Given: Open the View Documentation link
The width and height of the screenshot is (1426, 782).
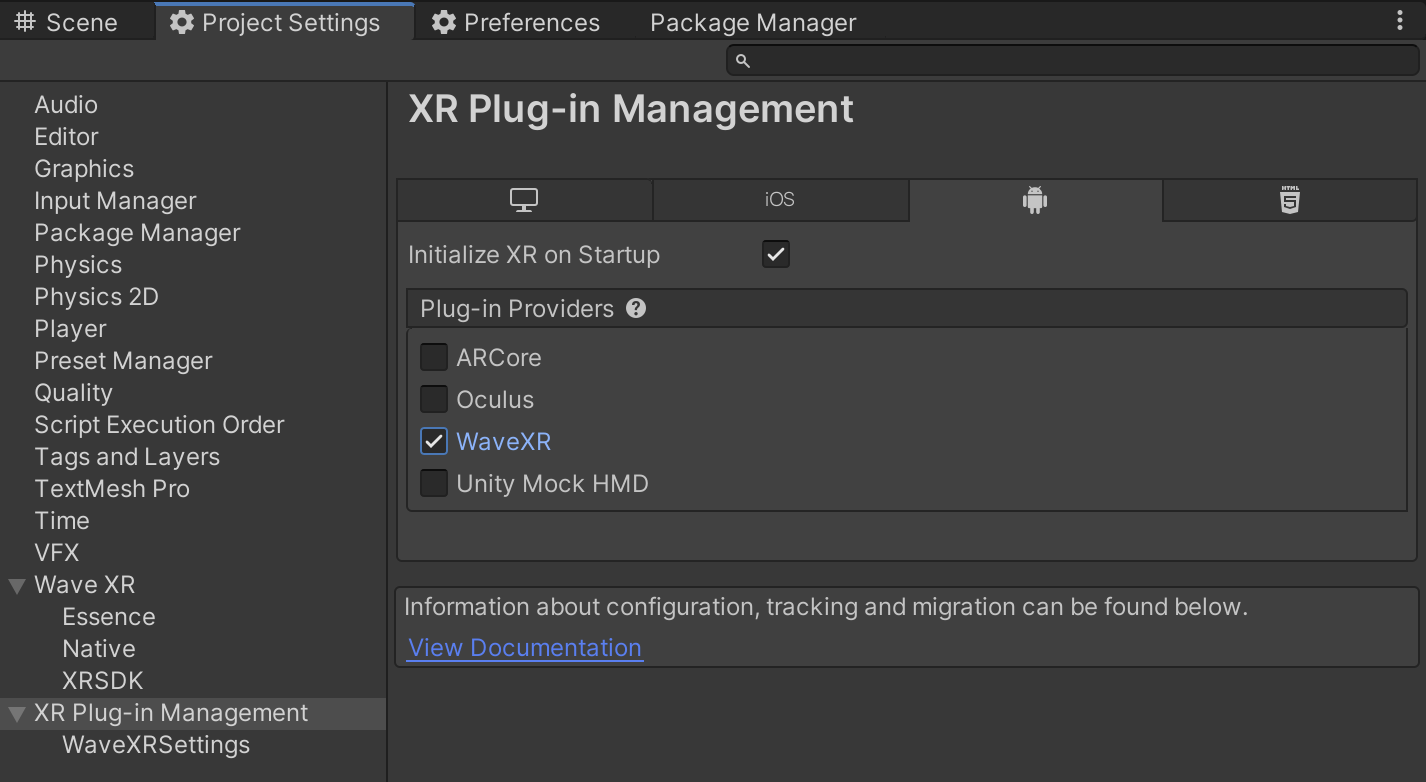Looking at the screenshot, I should point(525,648).
